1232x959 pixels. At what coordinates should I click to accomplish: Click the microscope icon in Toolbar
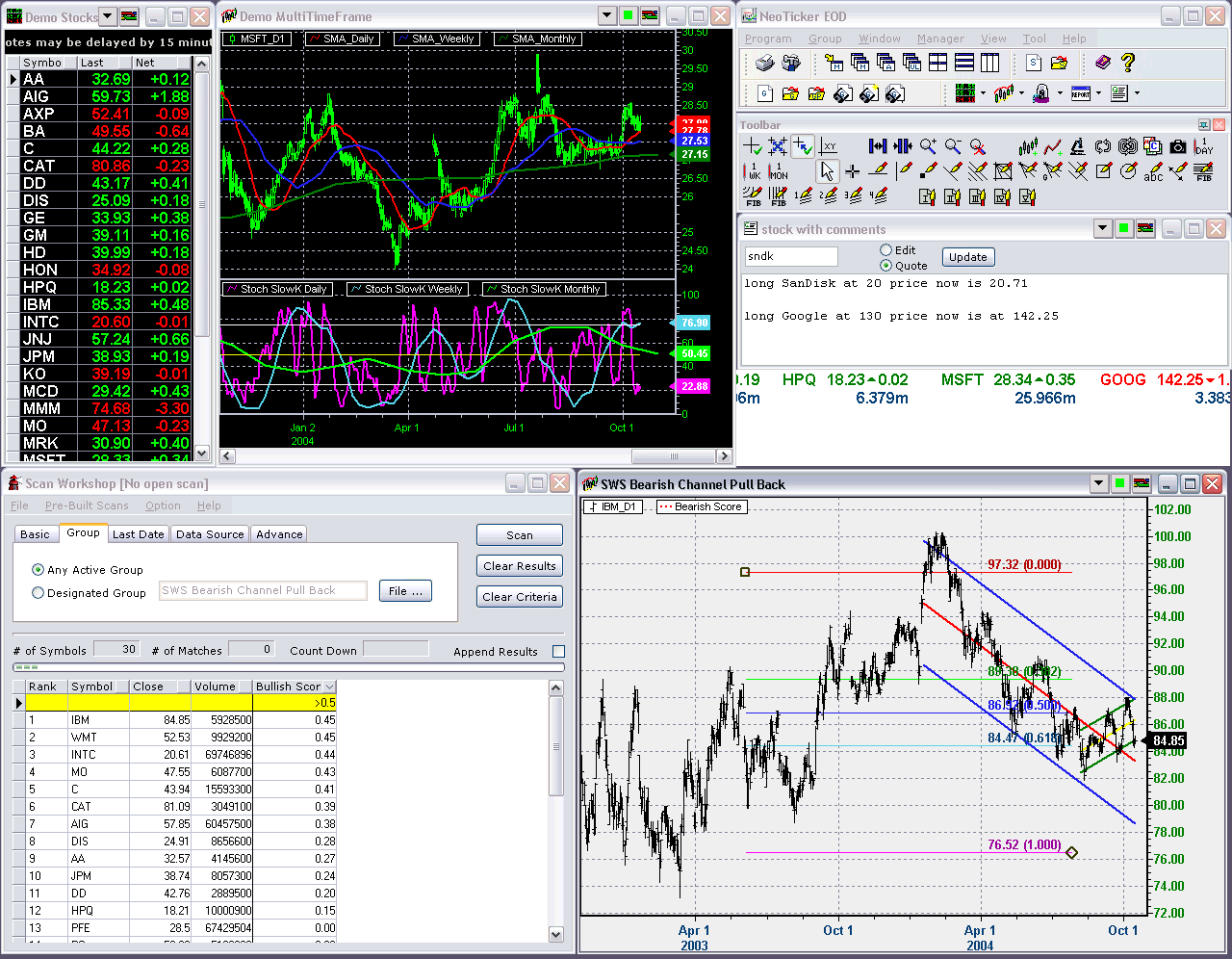pyautogui.click(x=1078, y=146)
